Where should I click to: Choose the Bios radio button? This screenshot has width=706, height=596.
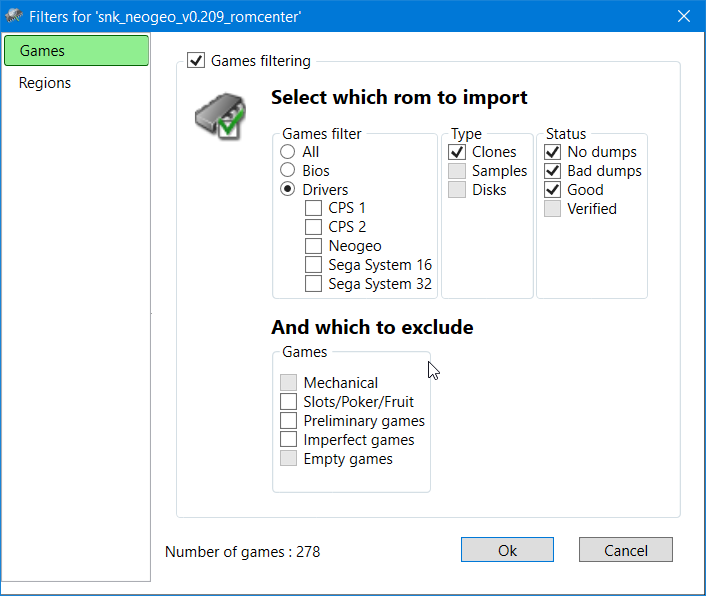288,171
